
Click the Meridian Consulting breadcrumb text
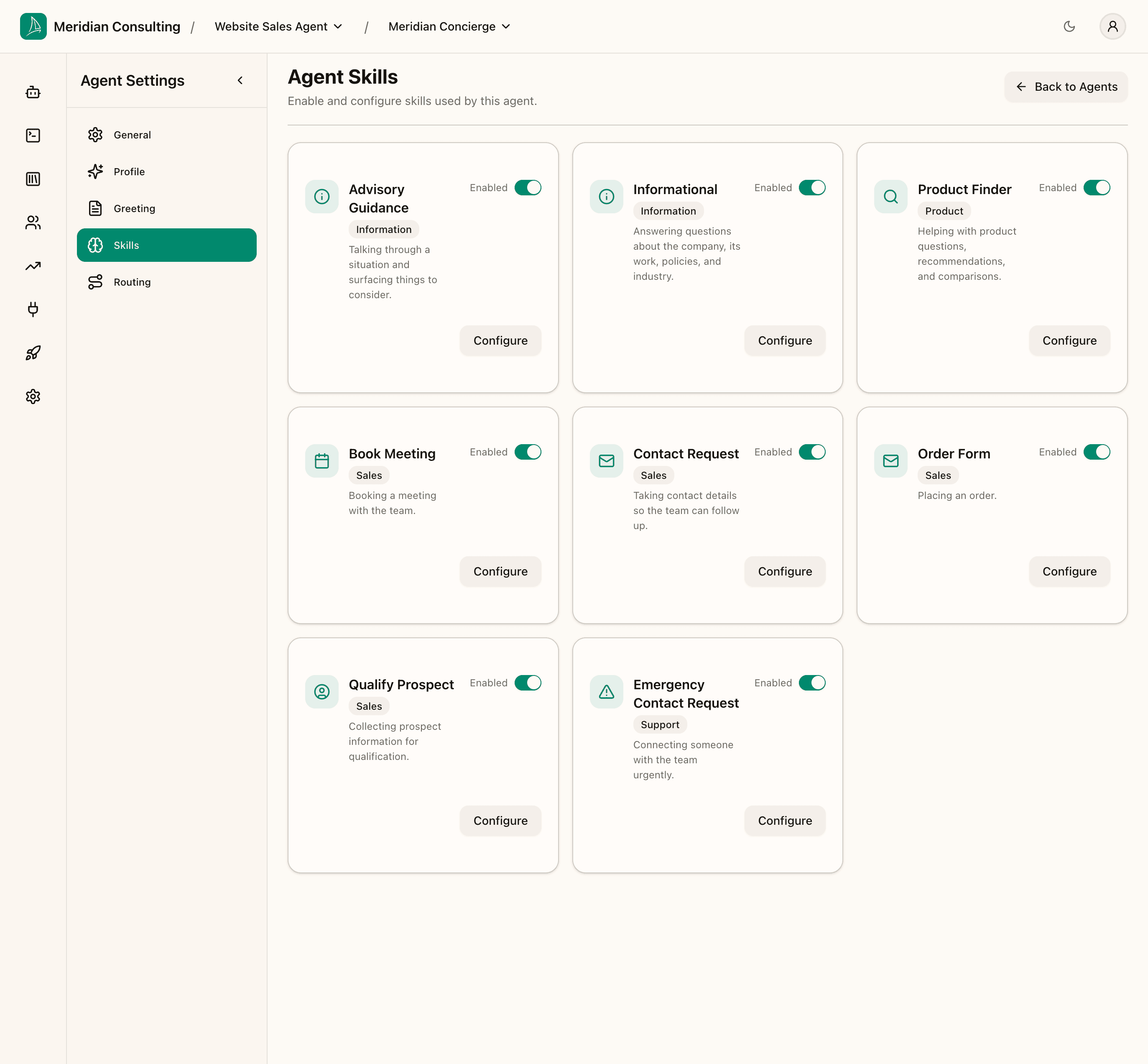tap(117, 26)
